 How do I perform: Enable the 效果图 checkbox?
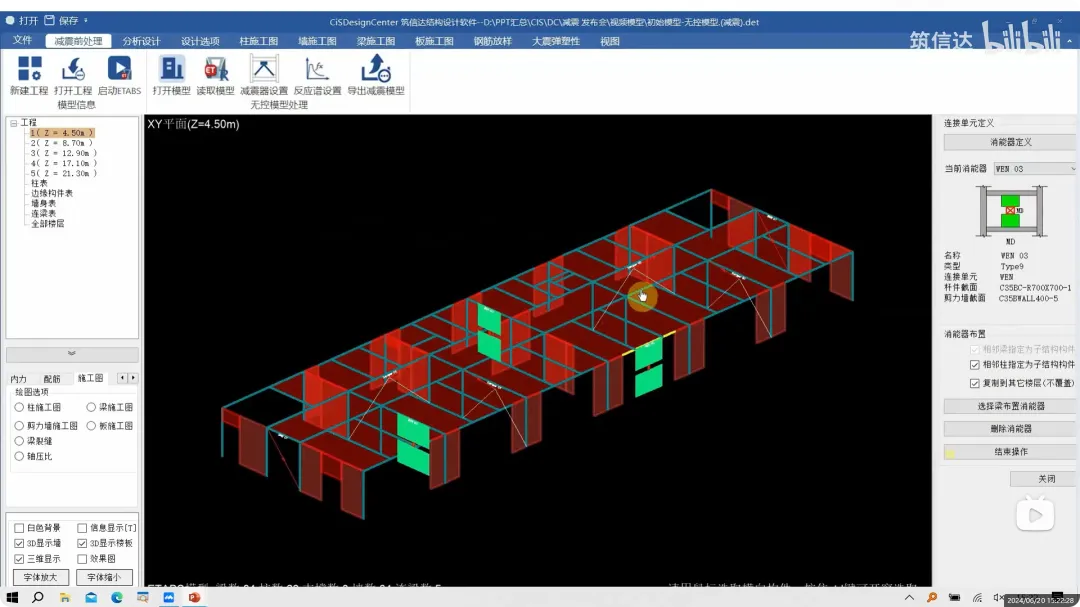(82, 559)
